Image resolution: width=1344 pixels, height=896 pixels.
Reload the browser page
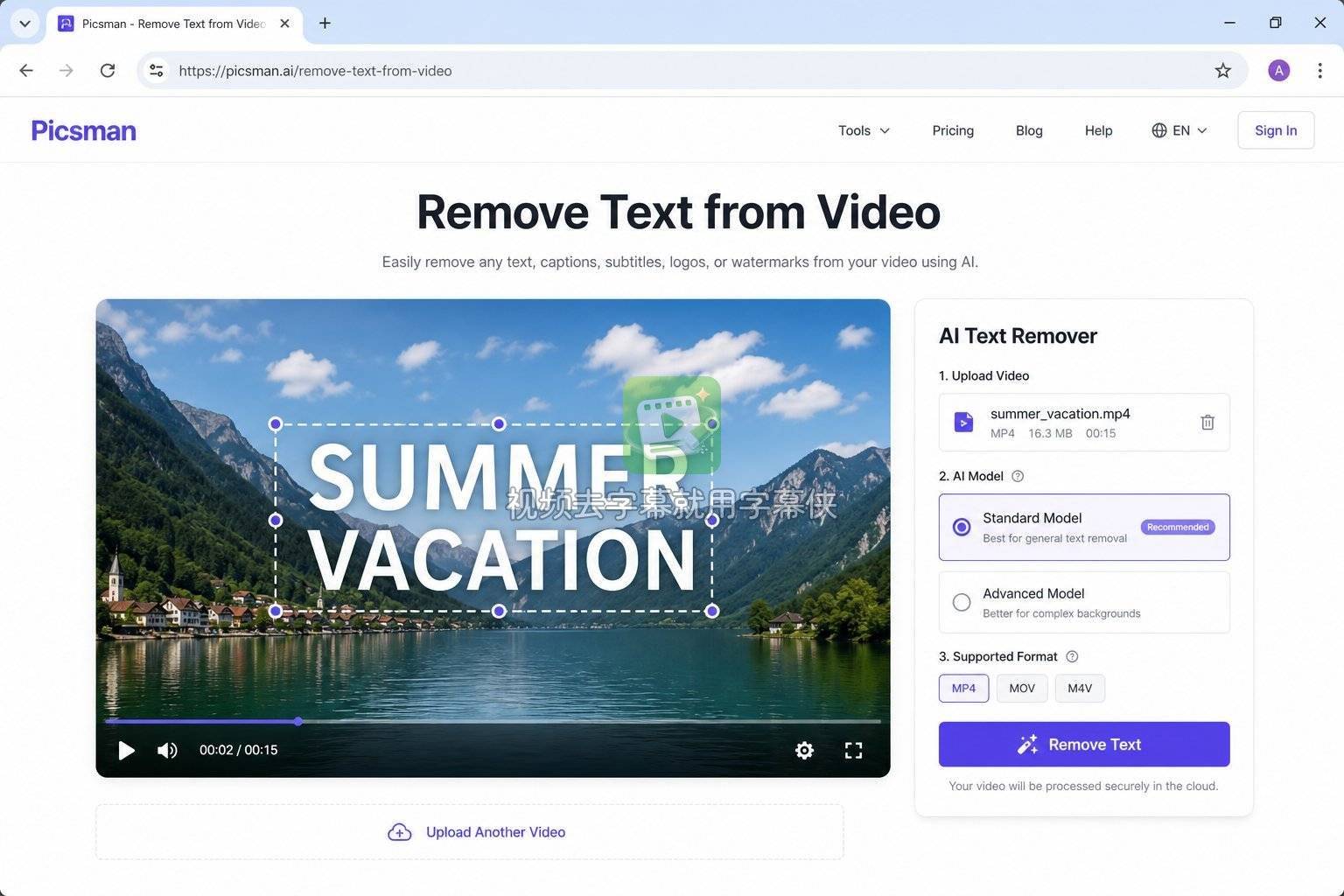click(108, 71)
